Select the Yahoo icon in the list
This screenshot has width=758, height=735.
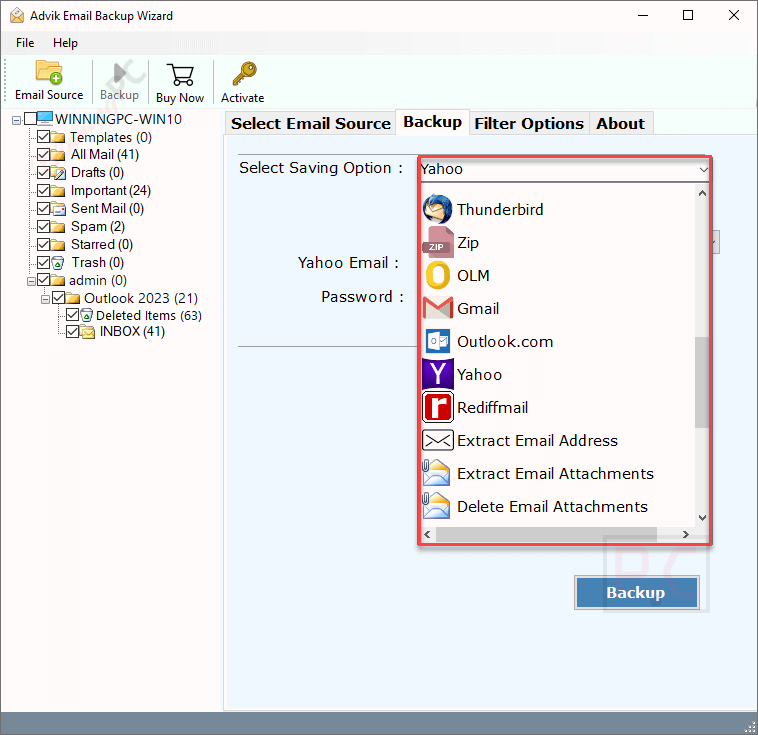437,374
